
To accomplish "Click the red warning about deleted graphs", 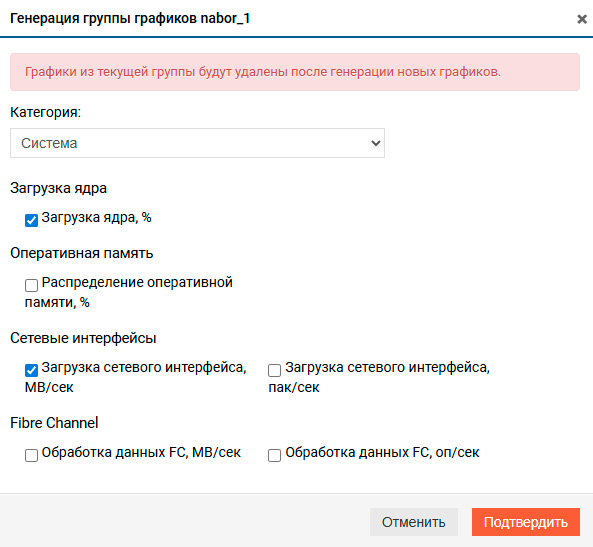I will click(x=295, y=72).
